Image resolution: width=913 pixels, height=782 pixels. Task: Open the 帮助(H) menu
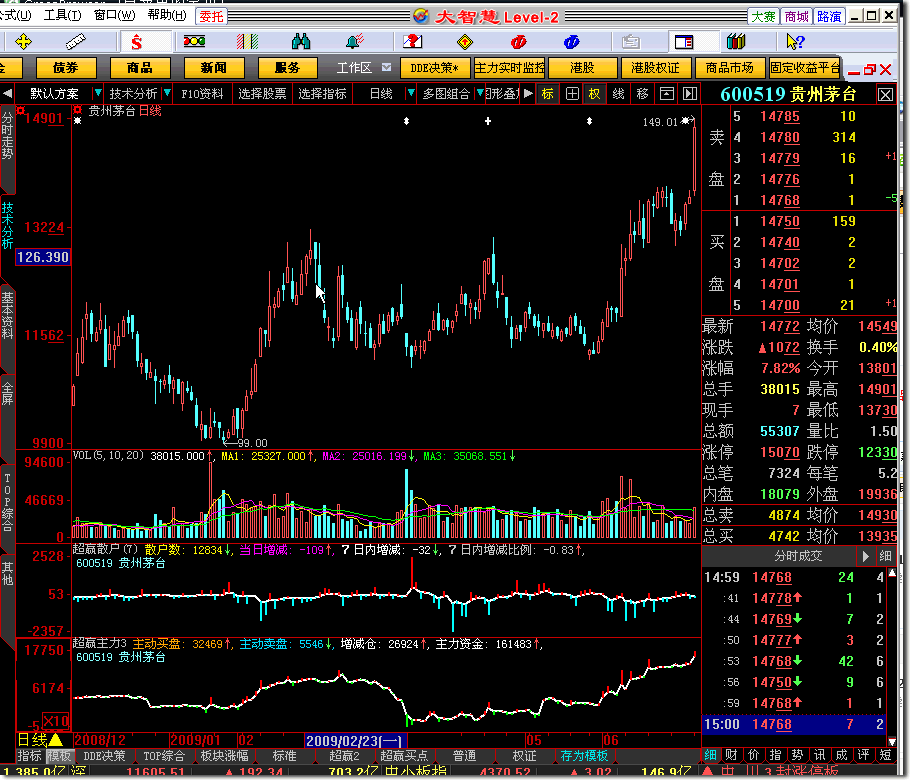[x=167, y=15]
